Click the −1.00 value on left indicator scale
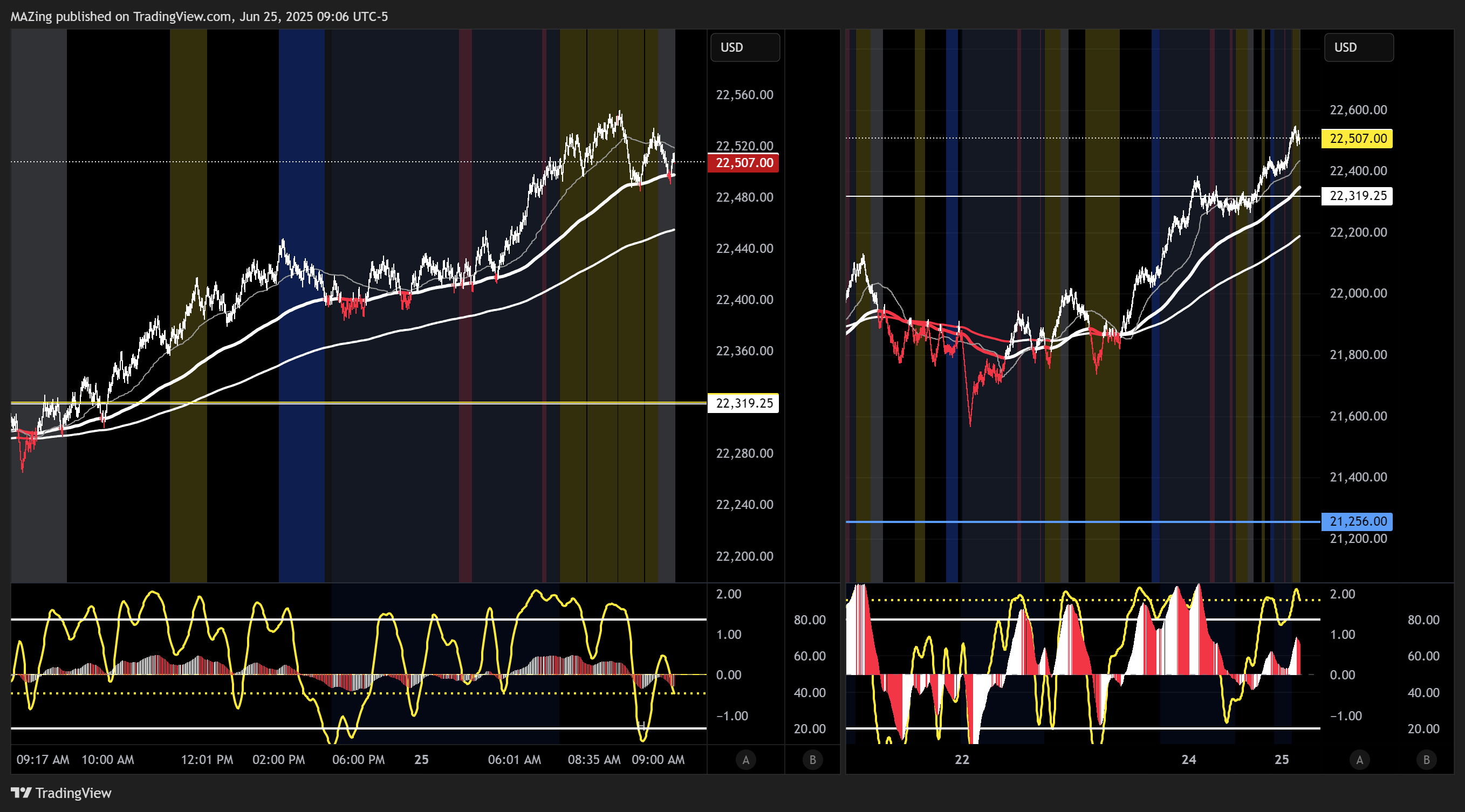This screenshot has height=812, width=1465. (731, 716)
